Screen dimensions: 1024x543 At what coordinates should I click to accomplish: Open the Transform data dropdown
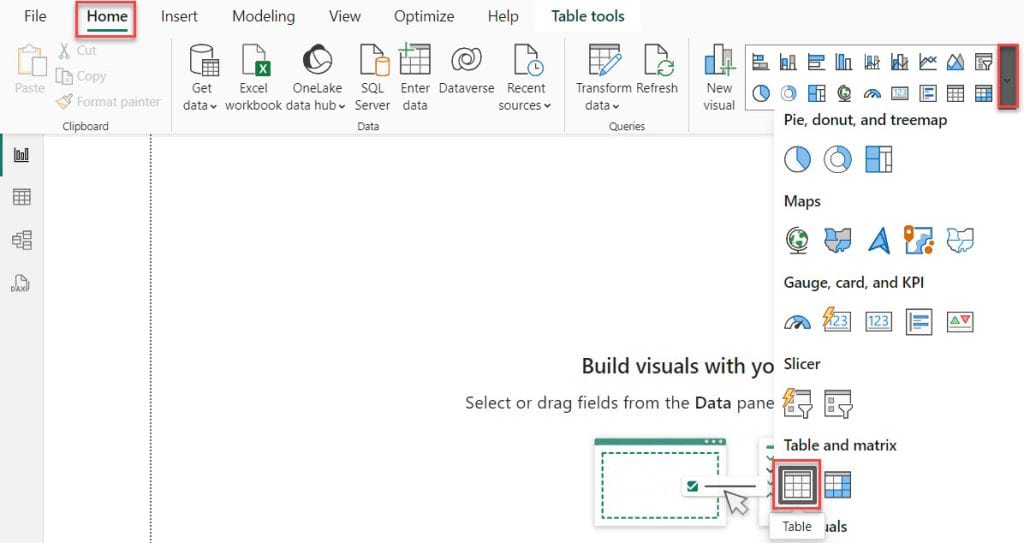(x=603, y=77)
